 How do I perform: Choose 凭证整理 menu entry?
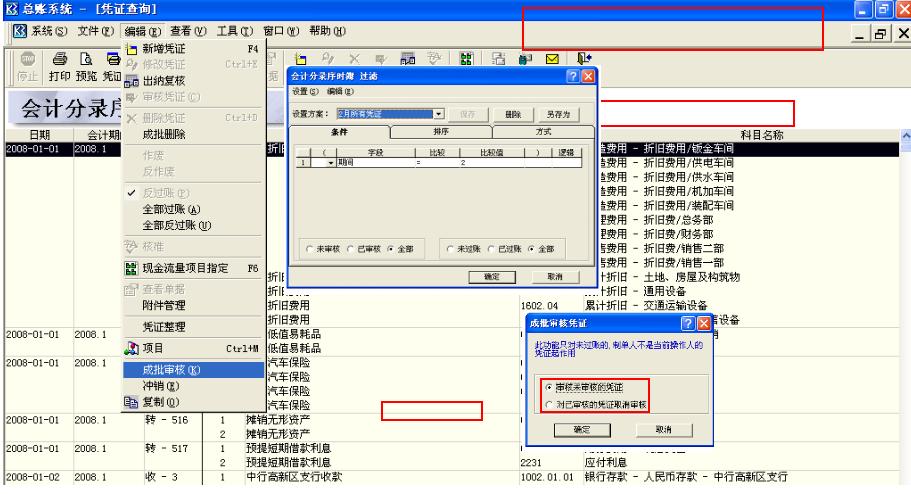193,327
